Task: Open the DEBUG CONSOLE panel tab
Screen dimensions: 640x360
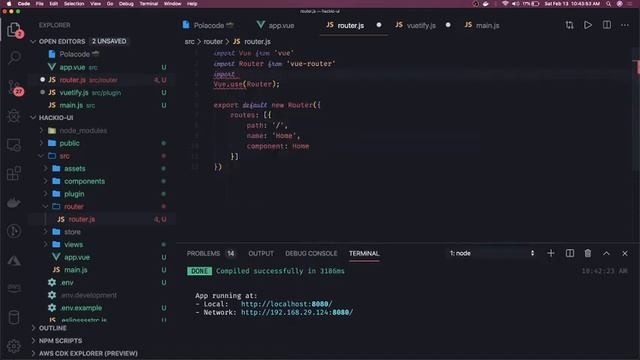Action: (x=311, y=253)
